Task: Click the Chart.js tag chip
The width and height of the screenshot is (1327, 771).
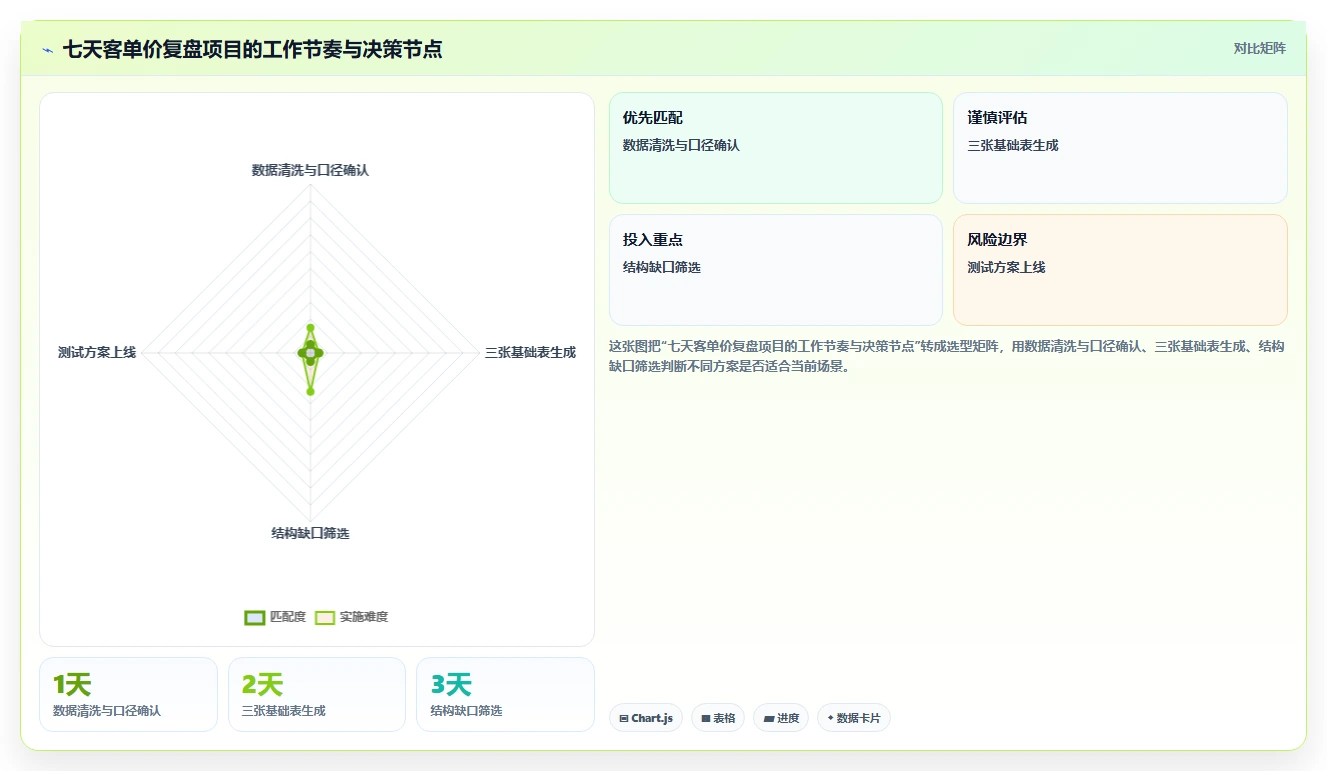Action: pyautogui.click(x=646, y=718)
